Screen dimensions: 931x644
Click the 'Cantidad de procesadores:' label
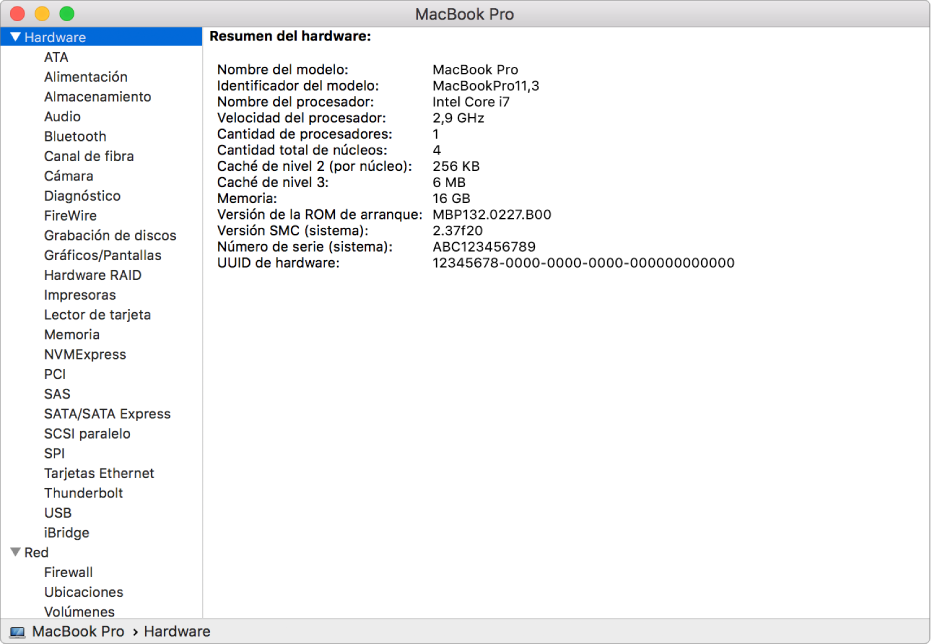point(305,134)
